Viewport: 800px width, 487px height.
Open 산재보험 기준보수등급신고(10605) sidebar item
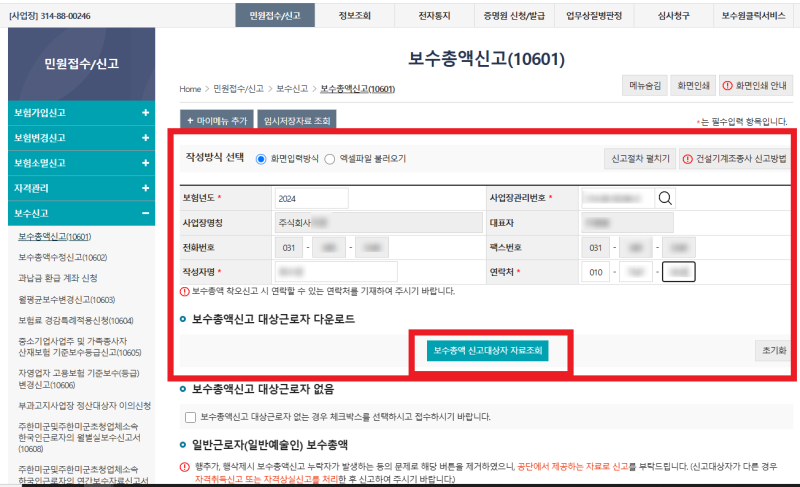(x=80, y=347)
